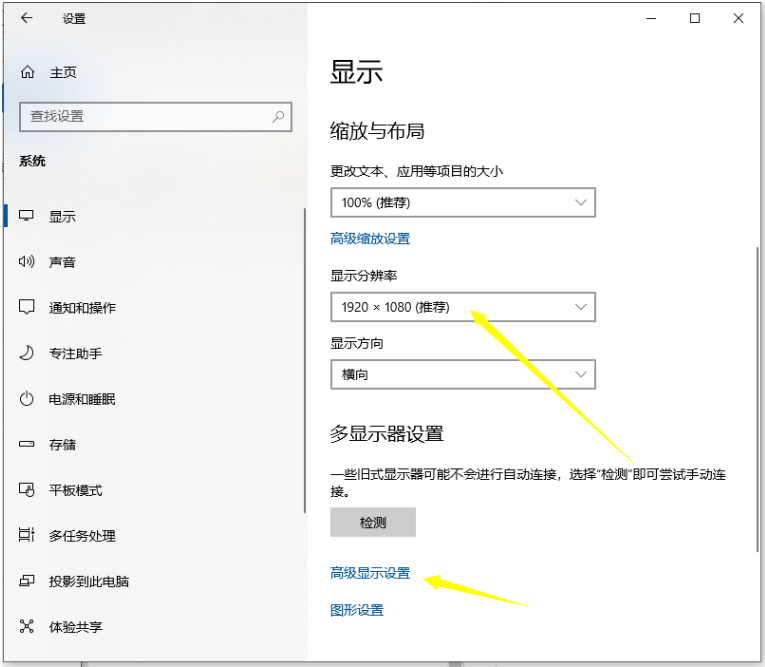Open 多任务处理 settings page
Image resolution: width=765 pixels, height=667 pixels.
coord(82,536)
